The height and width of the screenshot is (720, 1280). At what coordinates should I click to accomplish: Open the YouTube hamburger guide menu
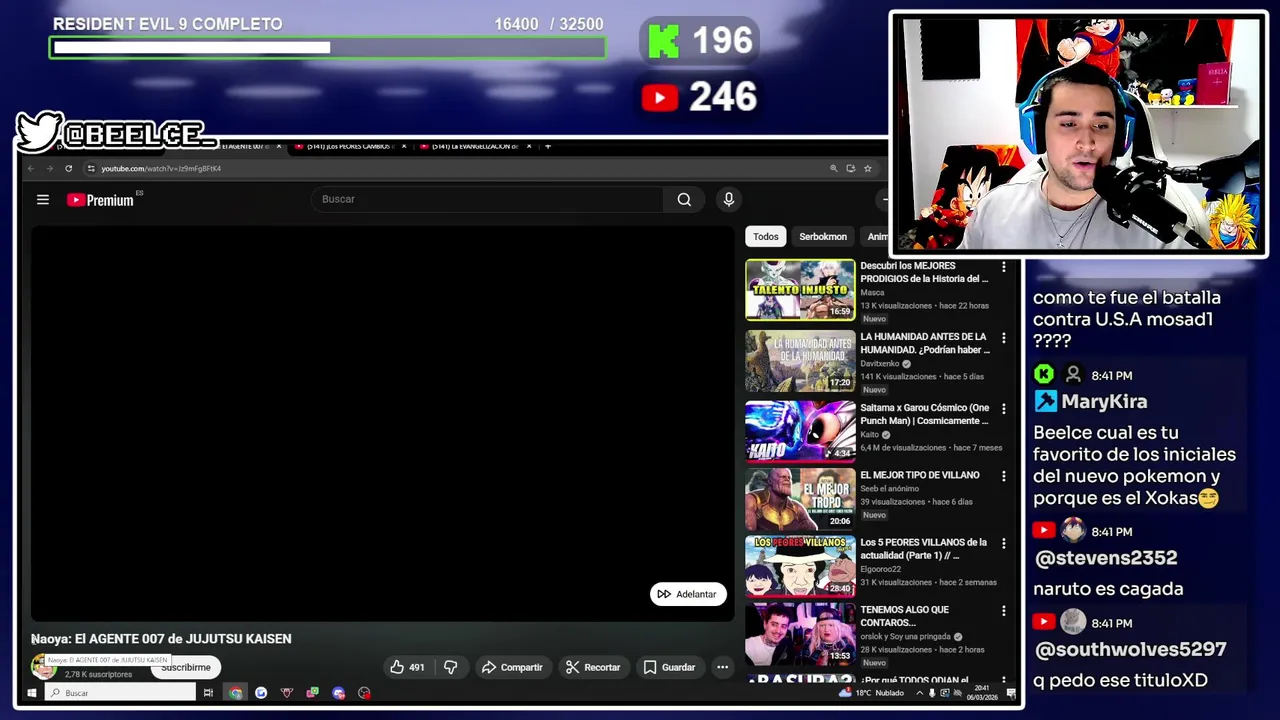43,200
